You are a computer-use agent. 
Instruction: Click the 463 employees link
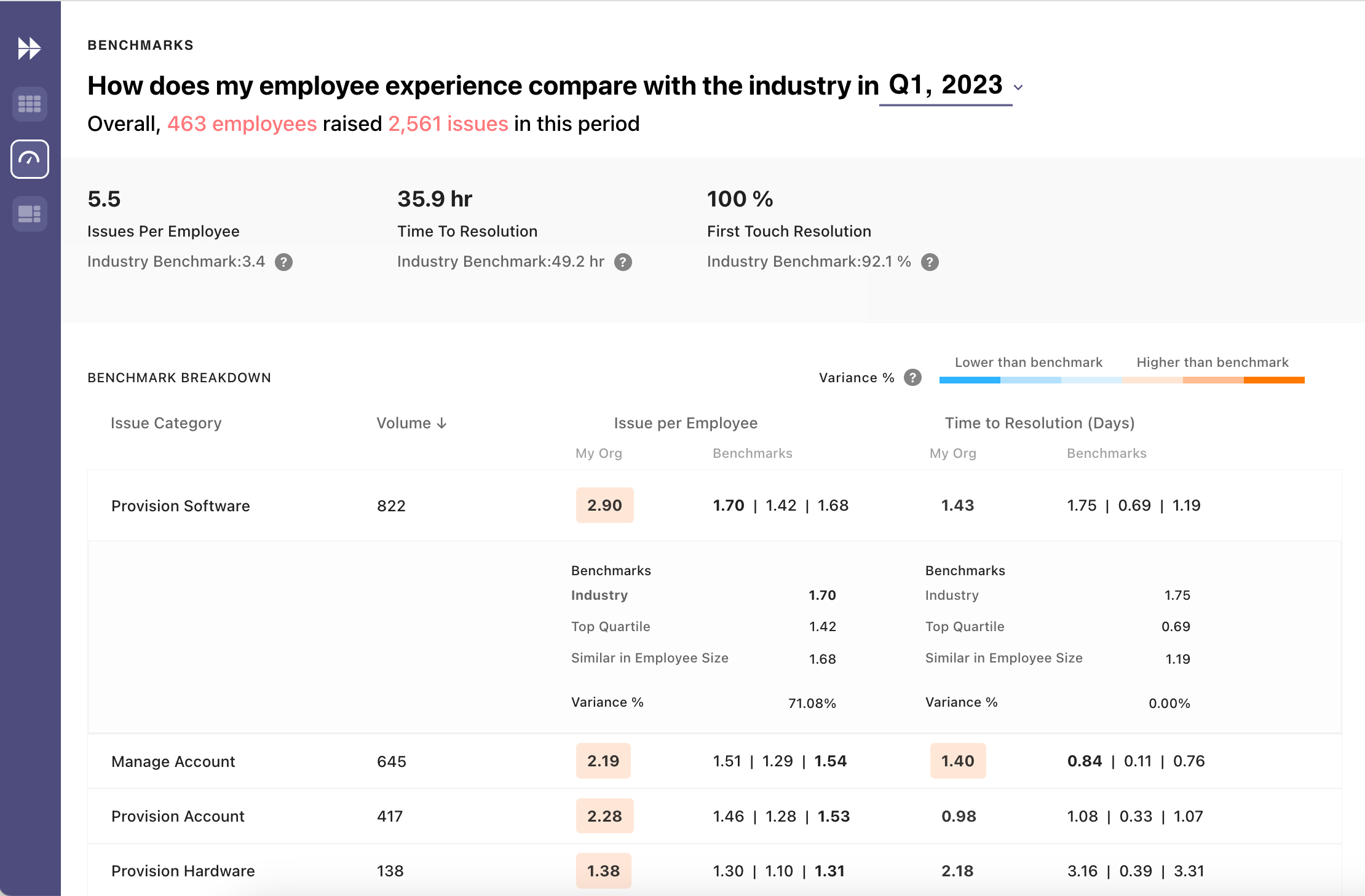242,124
